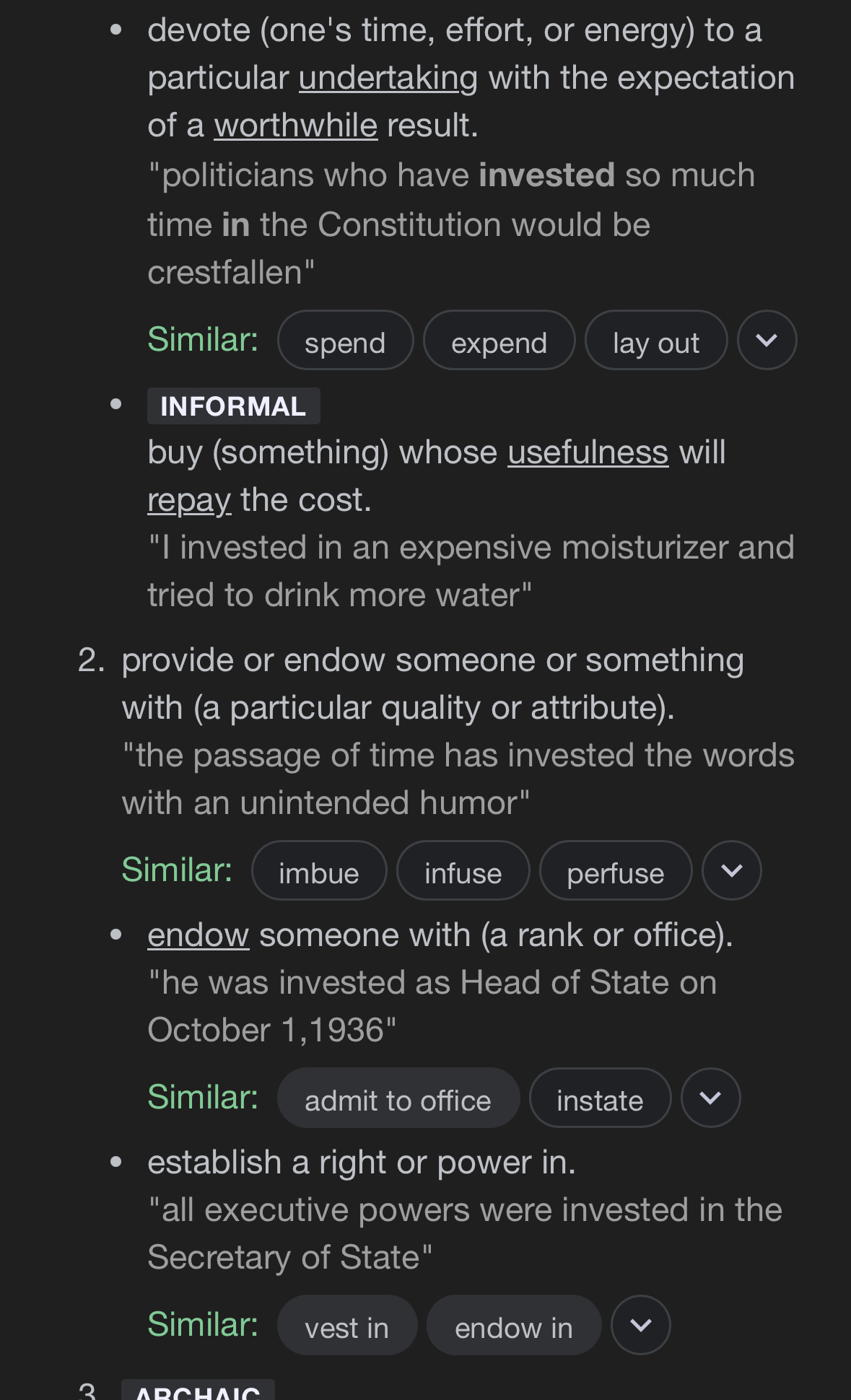Screen dimensions: 851x1400
Task: Tap the 'lay out' synonym chip
Action: 655,341
